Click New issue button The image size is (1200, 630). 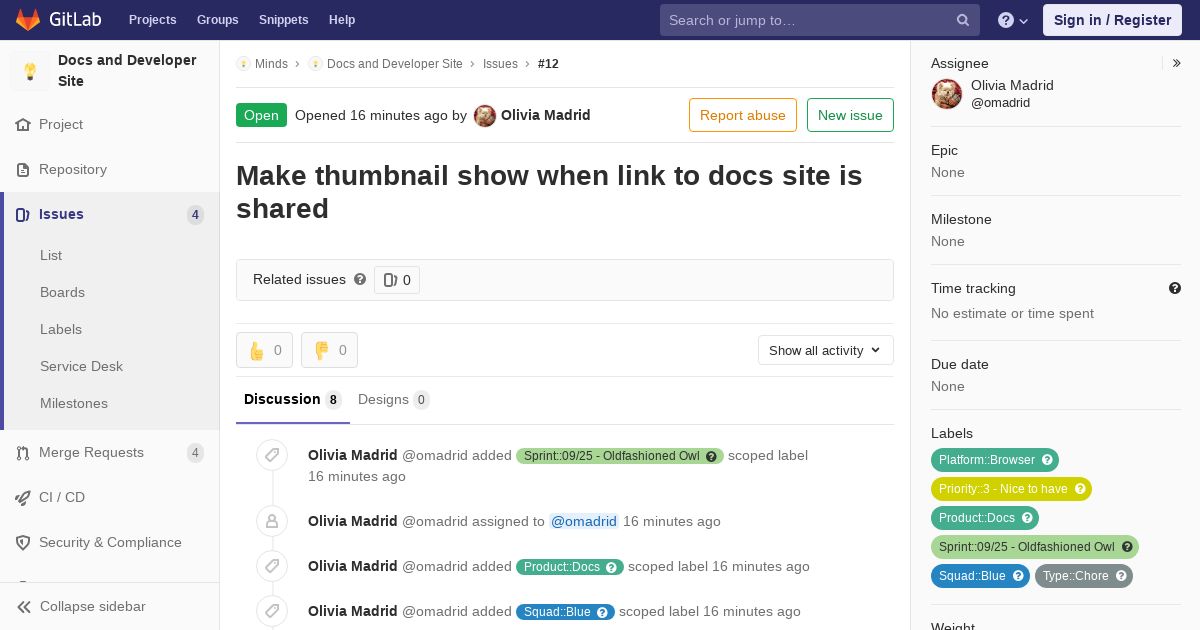click(850, 115)
